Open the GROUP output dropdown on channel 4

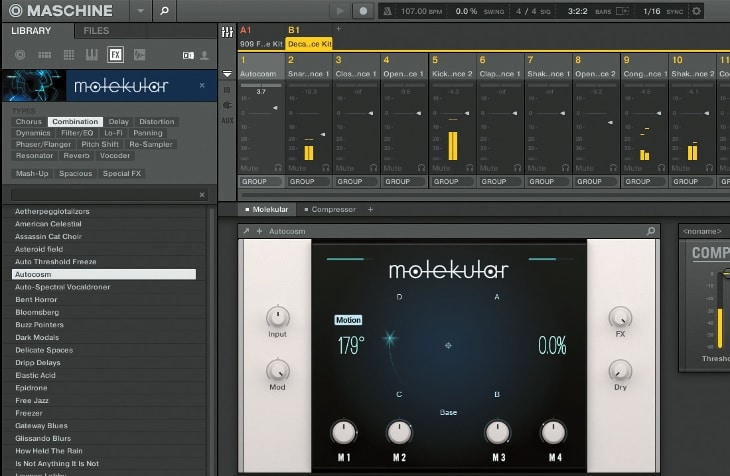[405, 182]
